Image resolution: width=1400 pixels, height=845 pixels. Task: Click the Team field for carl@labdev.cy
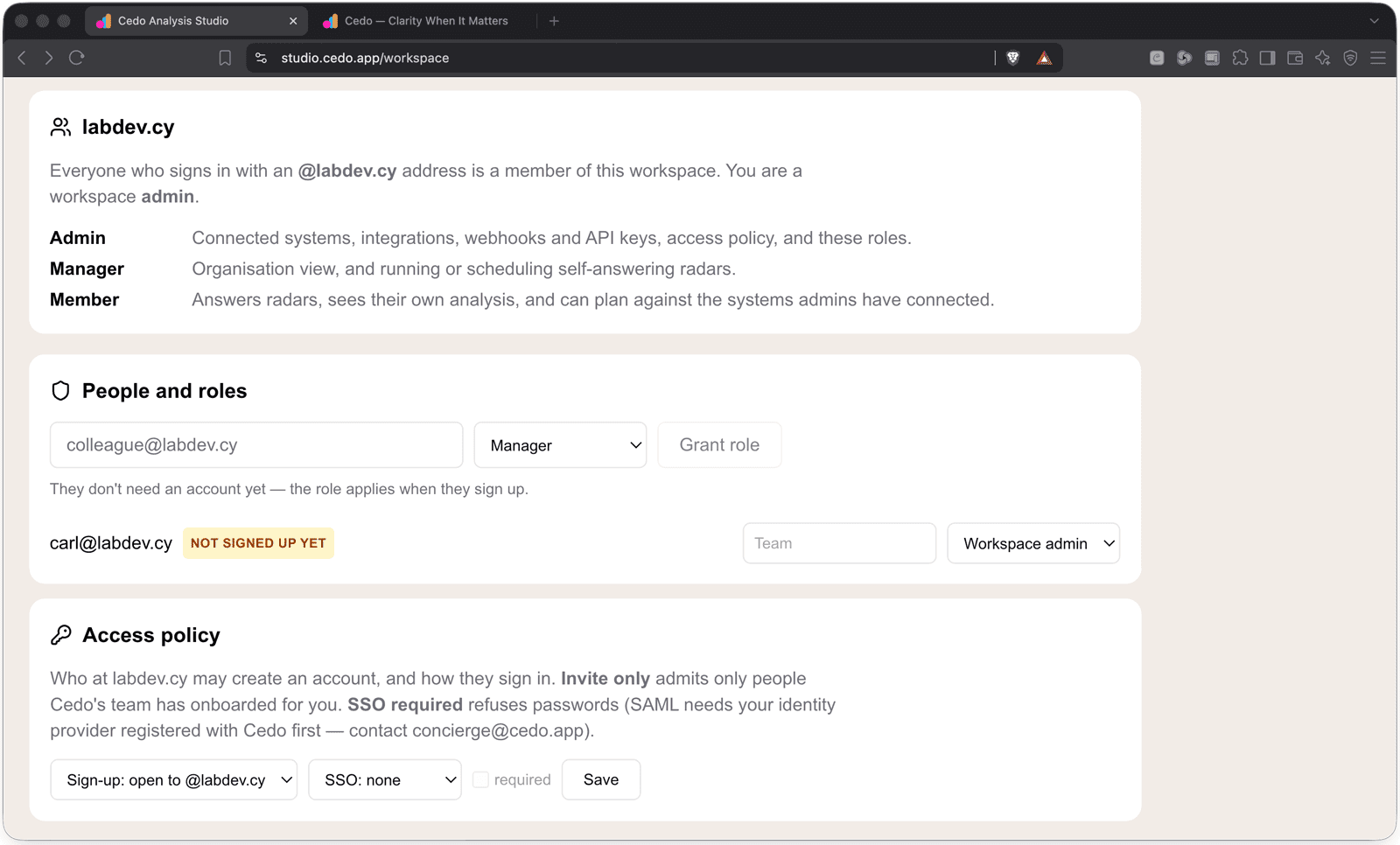[x=839, y=543]
